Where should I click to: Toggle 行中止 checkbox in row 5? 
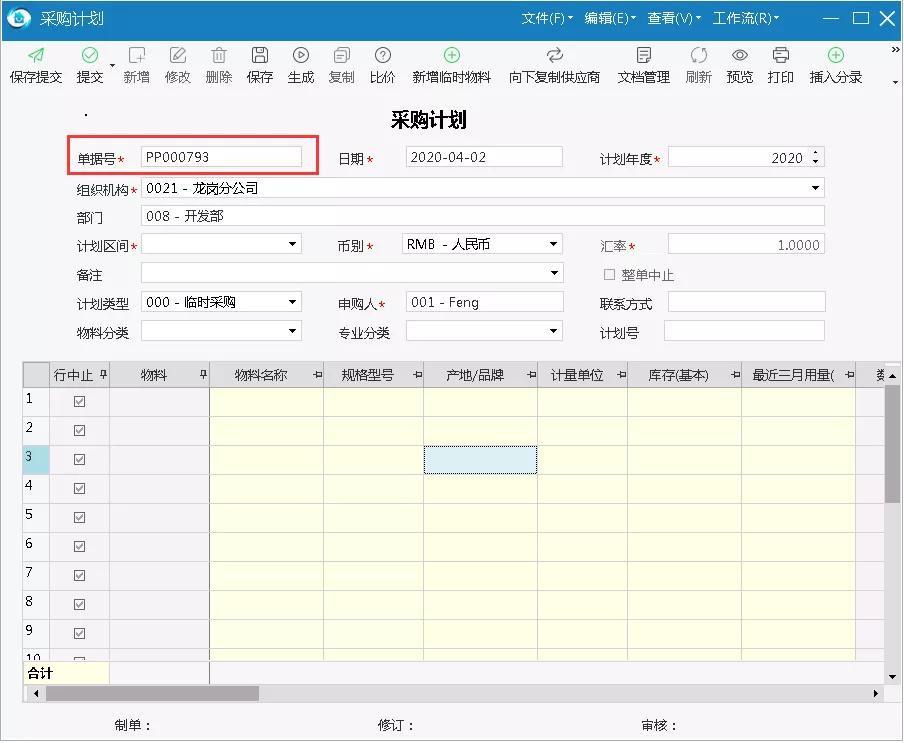pos(80,518)
